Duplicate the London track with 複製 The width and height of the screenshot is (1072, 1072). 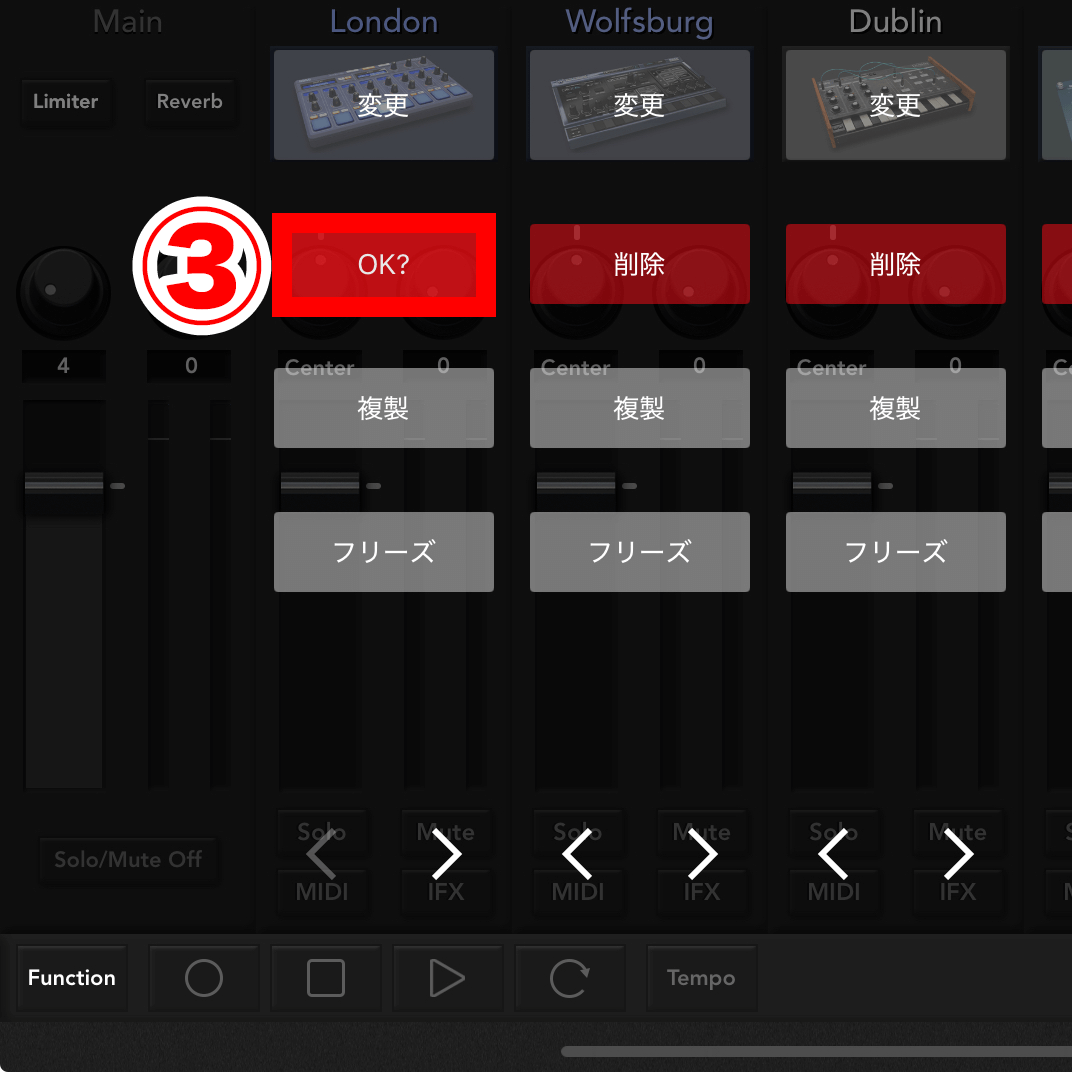[x=384, y=408]
